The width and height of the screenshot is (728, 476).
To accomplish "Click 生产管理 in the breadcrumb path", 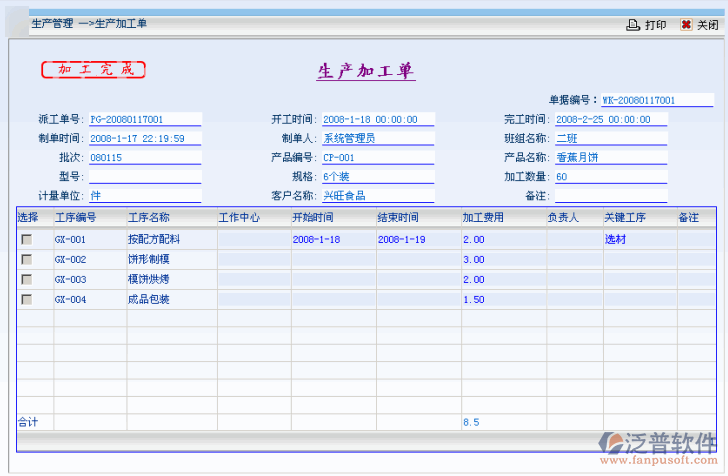I will (52, 23).
